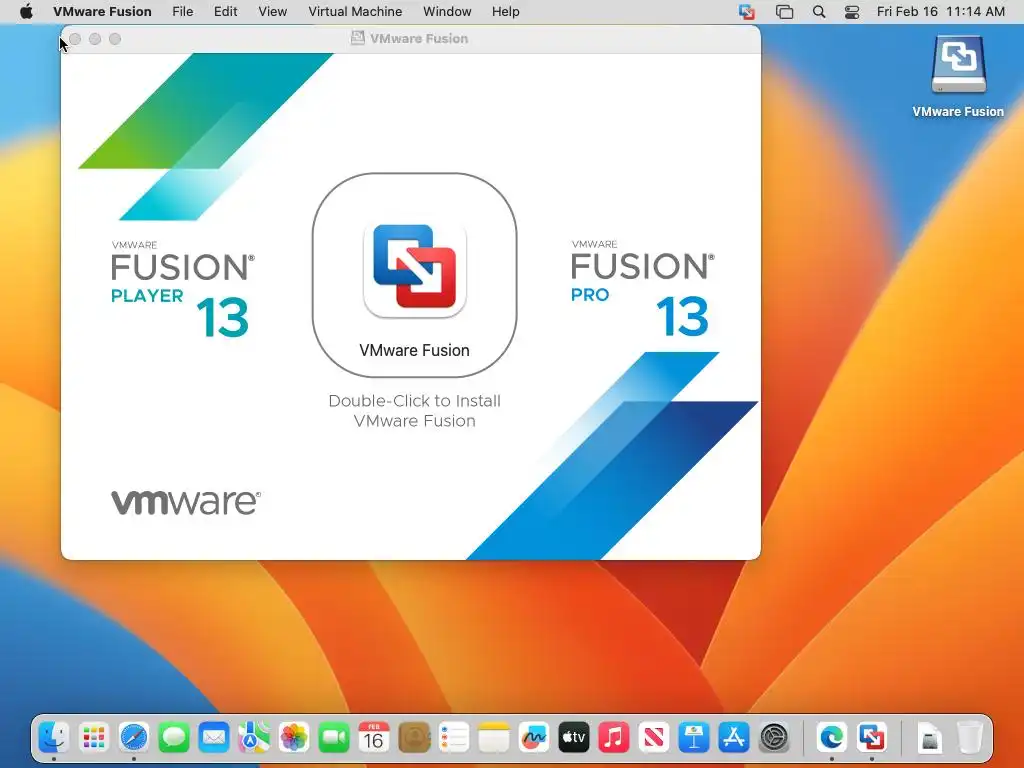
Task: Open the Edit menu
Action: click(225, 12)
